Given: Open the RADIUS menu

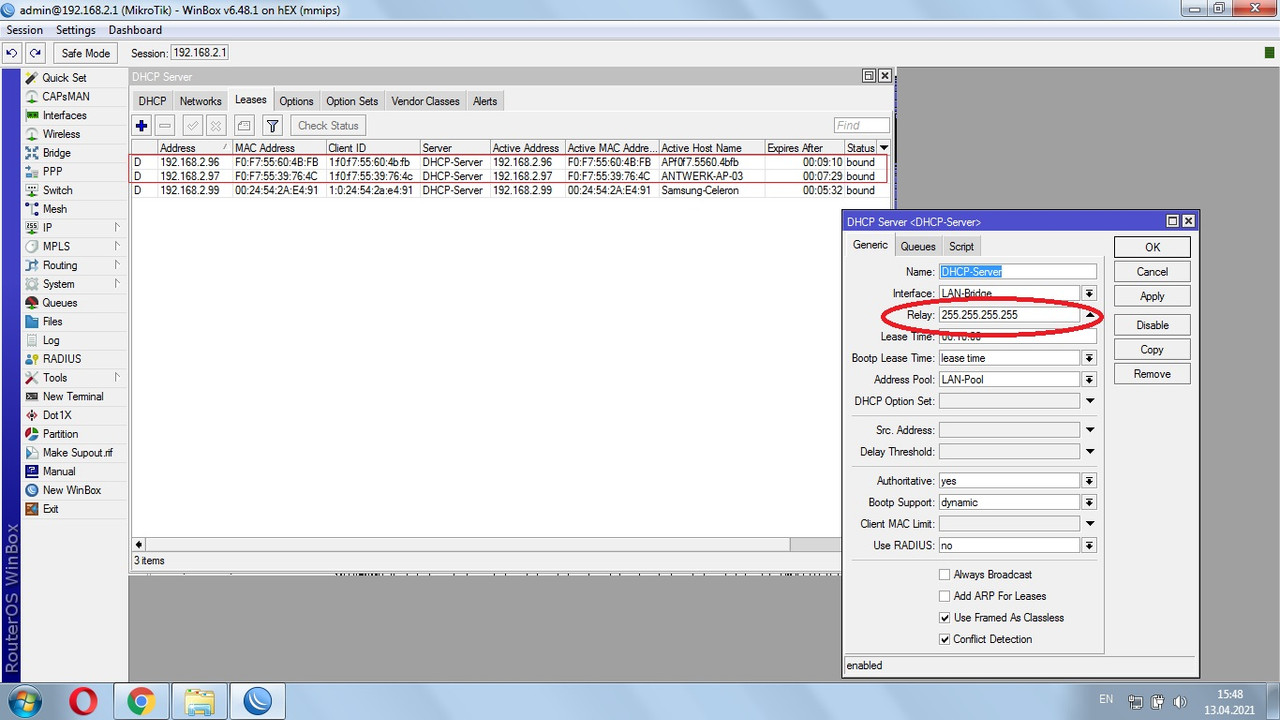Looking at the screenshot, I should tap(62, 359).
